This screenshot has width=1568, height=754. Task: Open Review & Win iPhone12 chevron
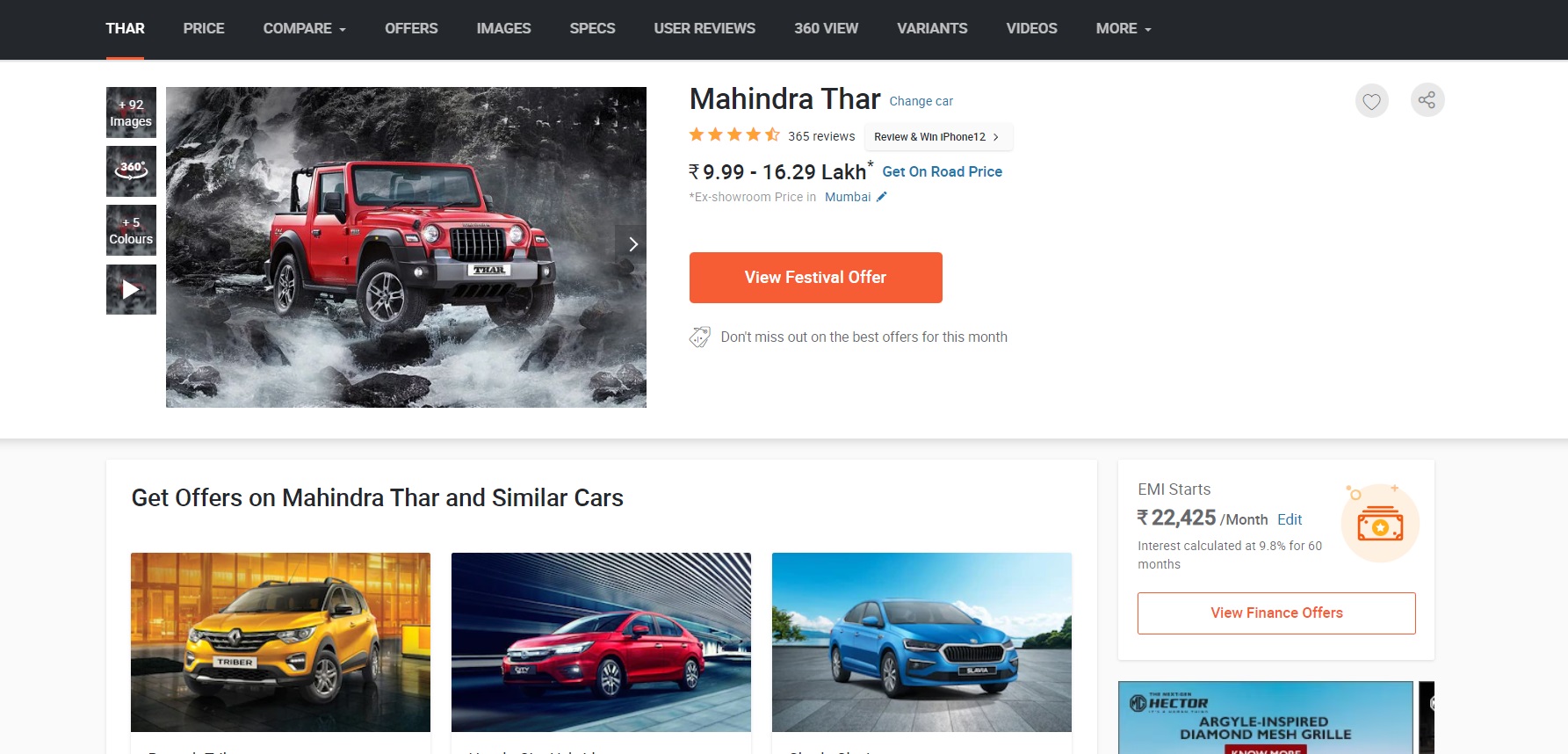[x=995, y=137]
